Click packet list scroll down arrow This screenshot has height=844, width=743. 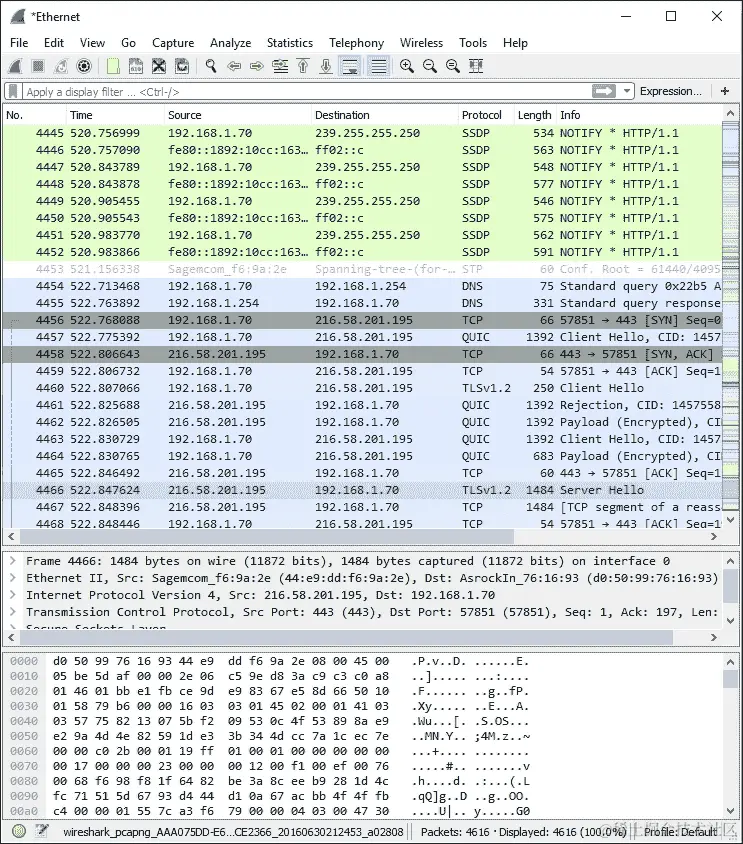tap(731, 520)
